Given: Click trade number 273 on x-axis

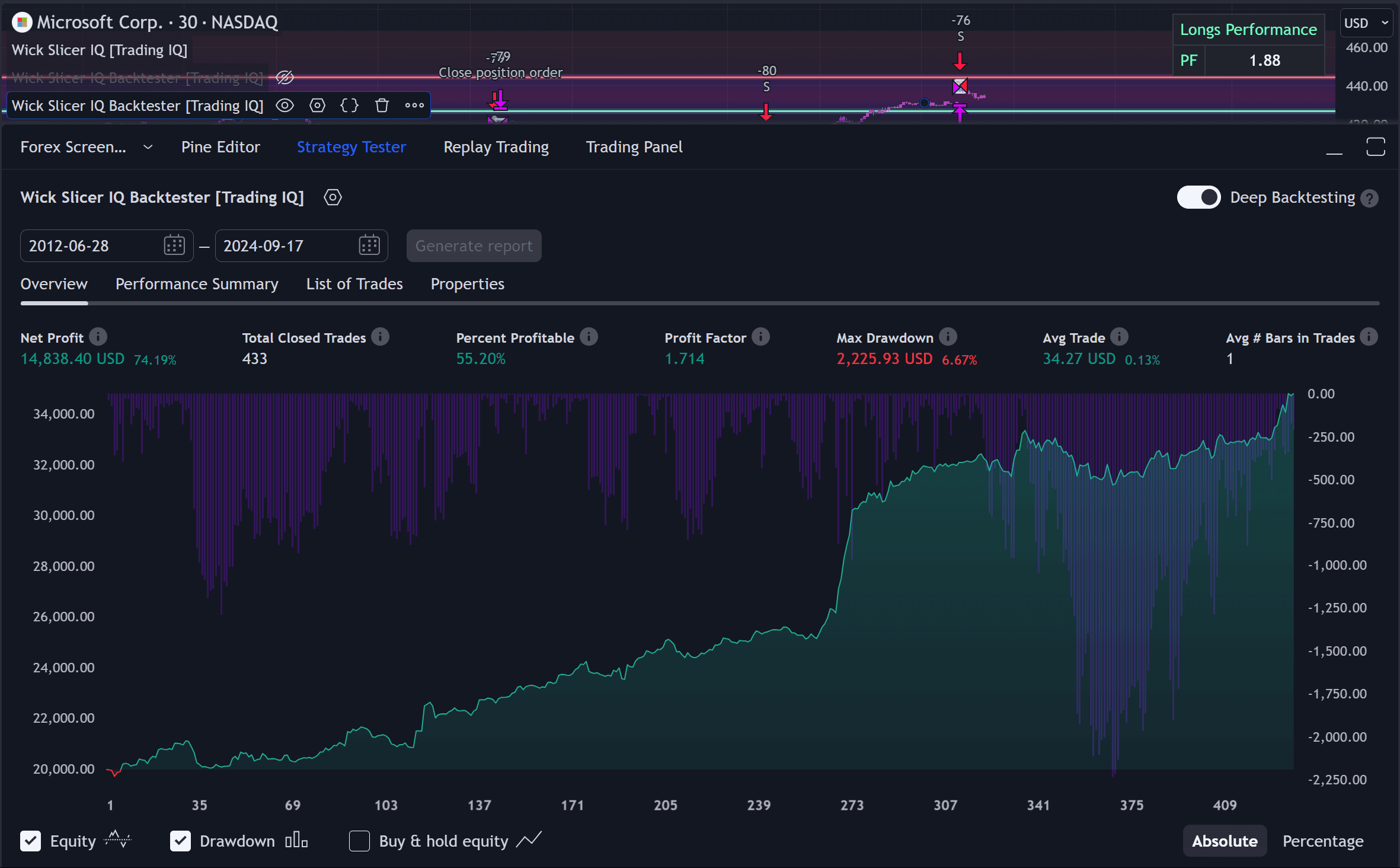Looking at the screenshot, I should (852, 805).
